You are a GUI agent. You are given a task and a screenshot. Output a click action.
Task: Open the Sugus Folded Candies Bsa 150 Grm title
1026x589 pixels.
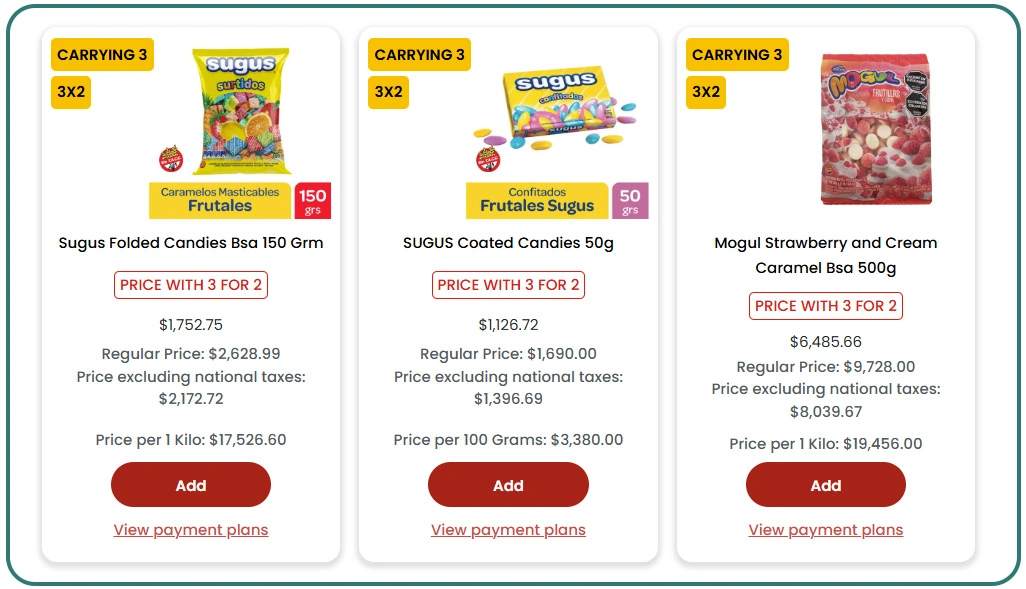coord(190,243)
